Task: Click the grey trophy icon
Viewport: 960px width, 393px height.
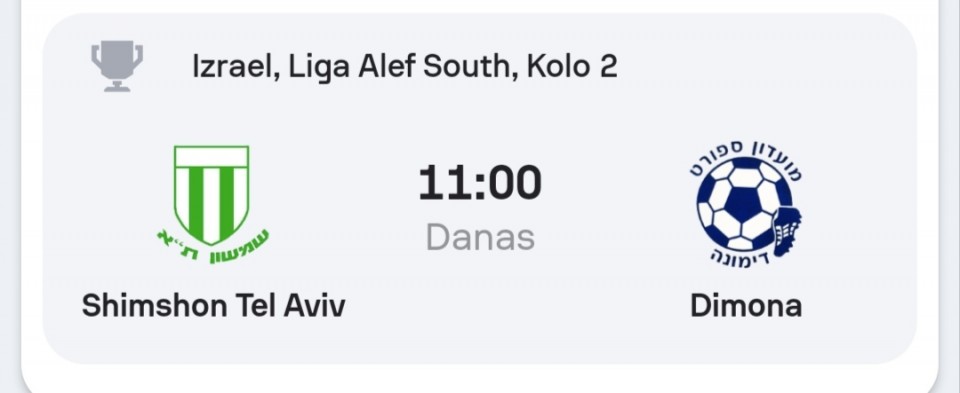Action: point(117,66)
